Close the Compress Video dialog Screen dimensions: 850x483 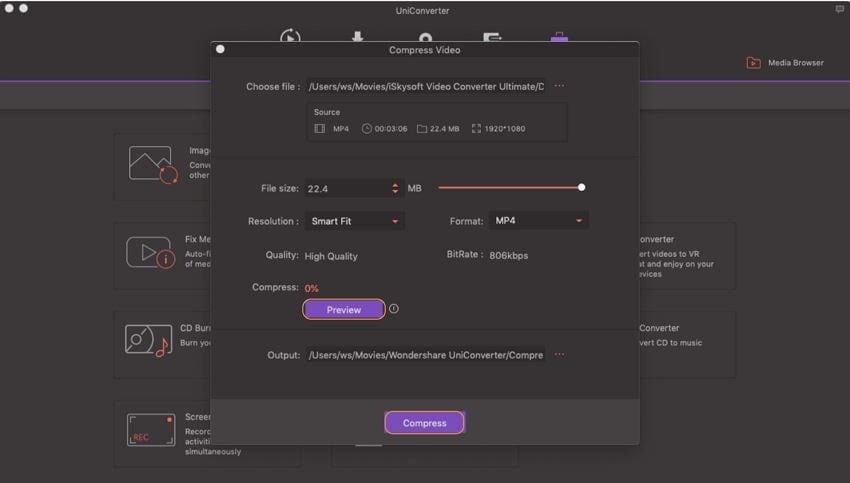220,49
